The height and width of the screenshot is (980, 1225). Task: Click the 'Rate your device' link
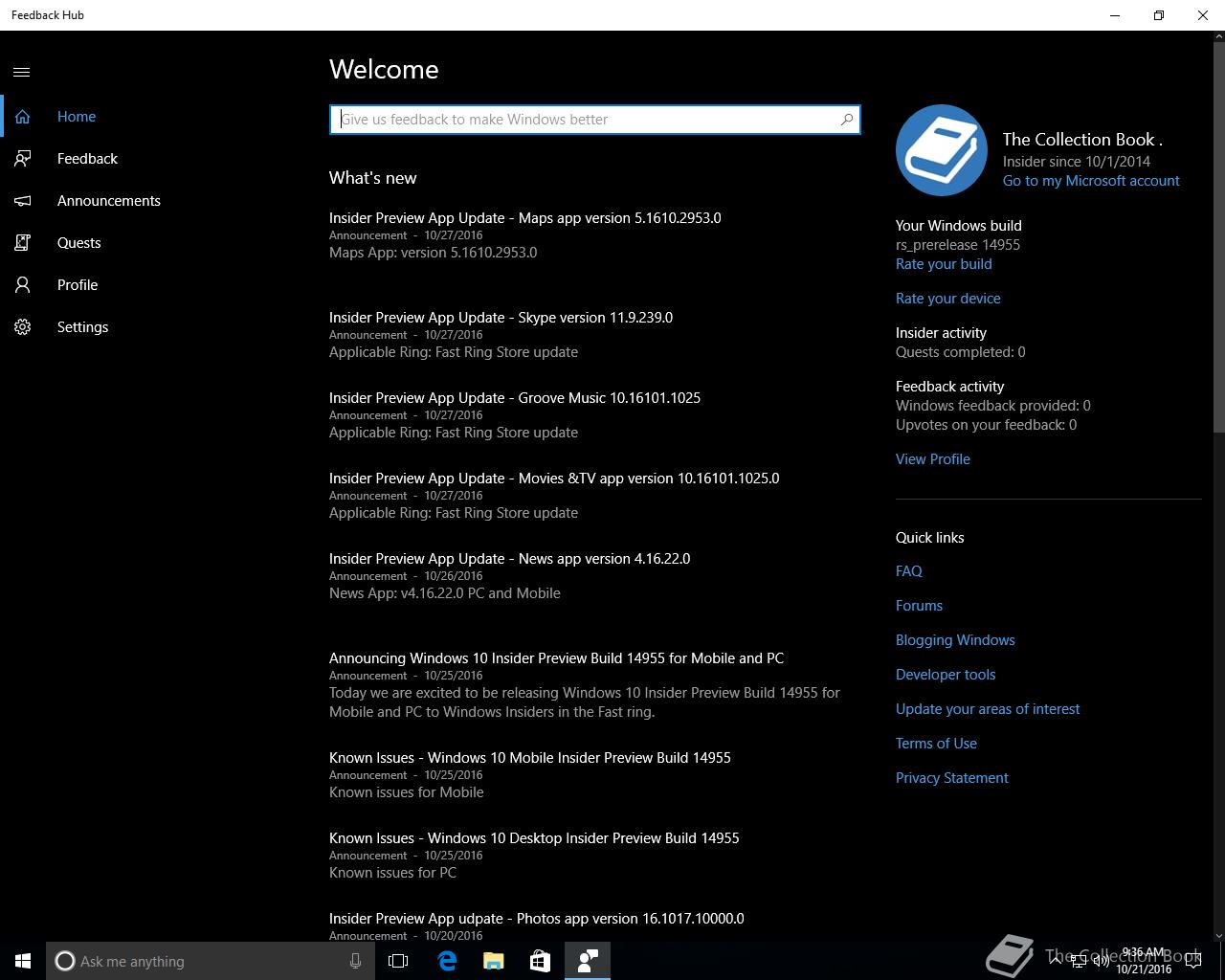[948, 299]
